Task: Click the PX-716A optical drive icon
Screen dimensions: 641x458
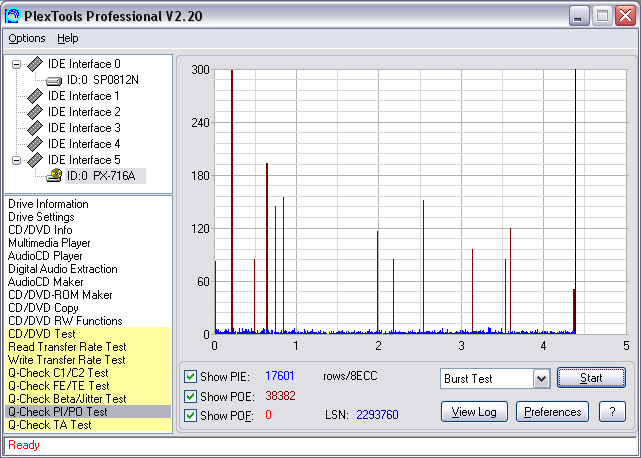Action: 54,176
